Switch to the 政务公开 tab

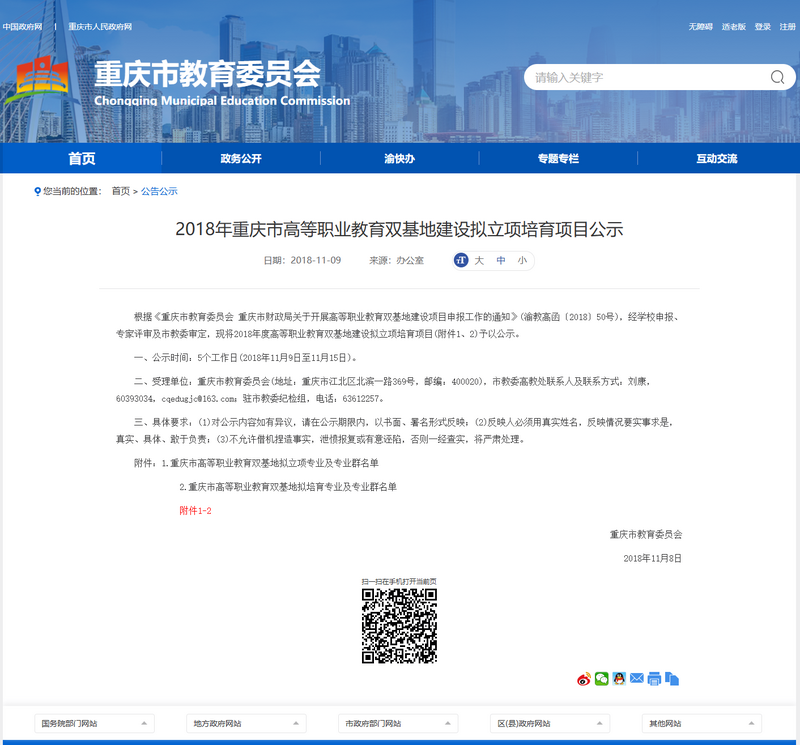(x=240, y=159)
